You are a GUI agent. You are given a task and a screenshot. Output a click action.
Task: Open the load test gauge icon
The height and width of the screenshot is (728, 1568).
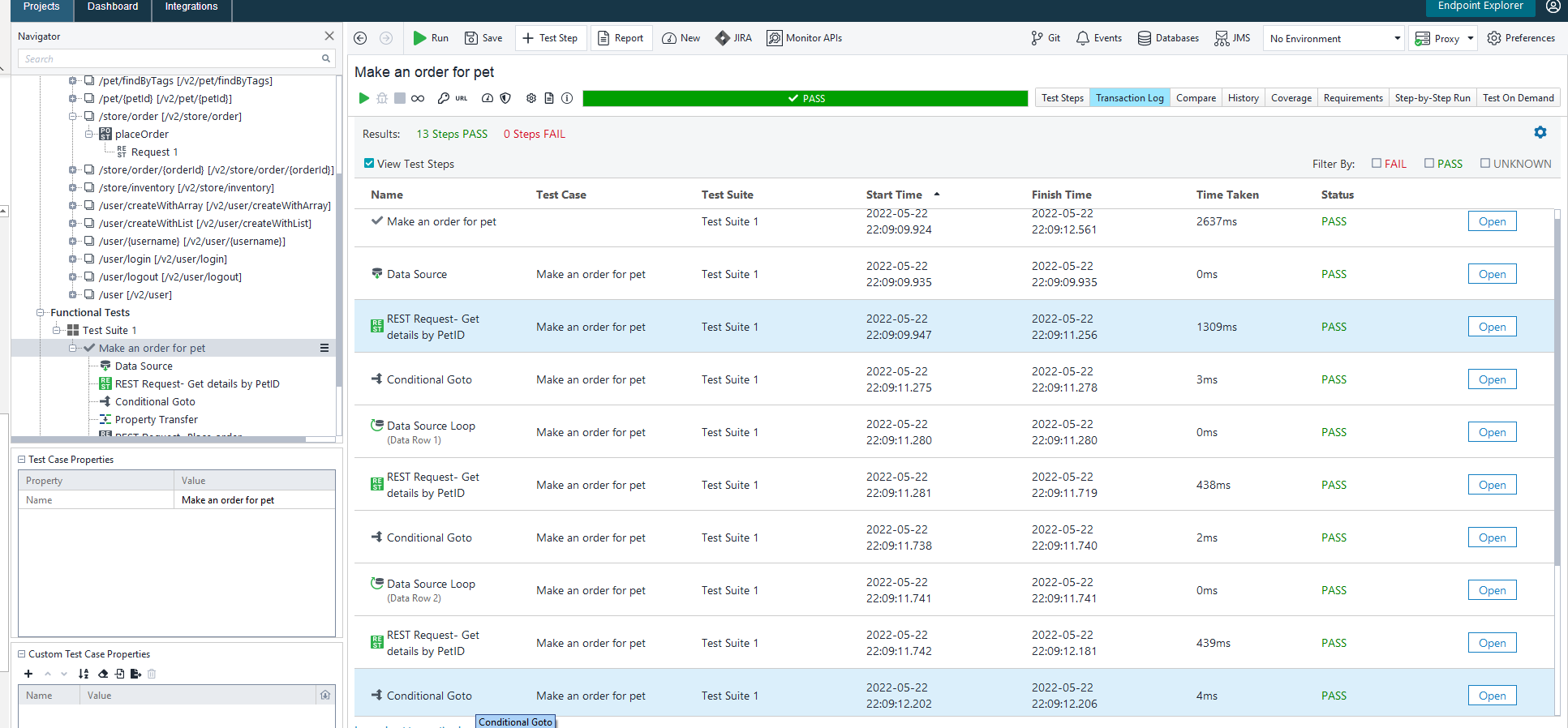(x=488, y=98)
